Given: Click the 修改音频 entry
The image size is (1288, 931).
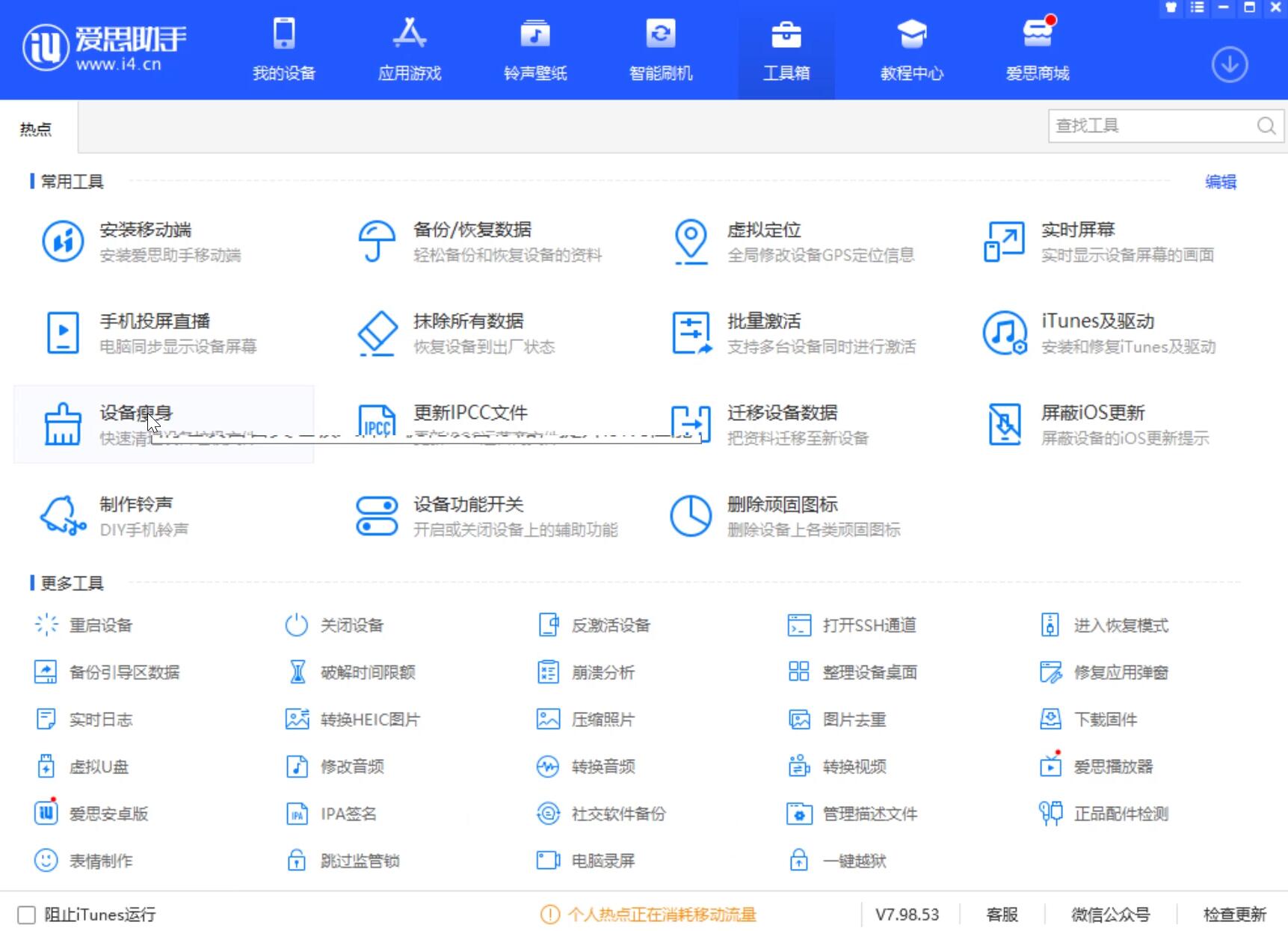Looking at the screenshot, I should click(336, 766).
